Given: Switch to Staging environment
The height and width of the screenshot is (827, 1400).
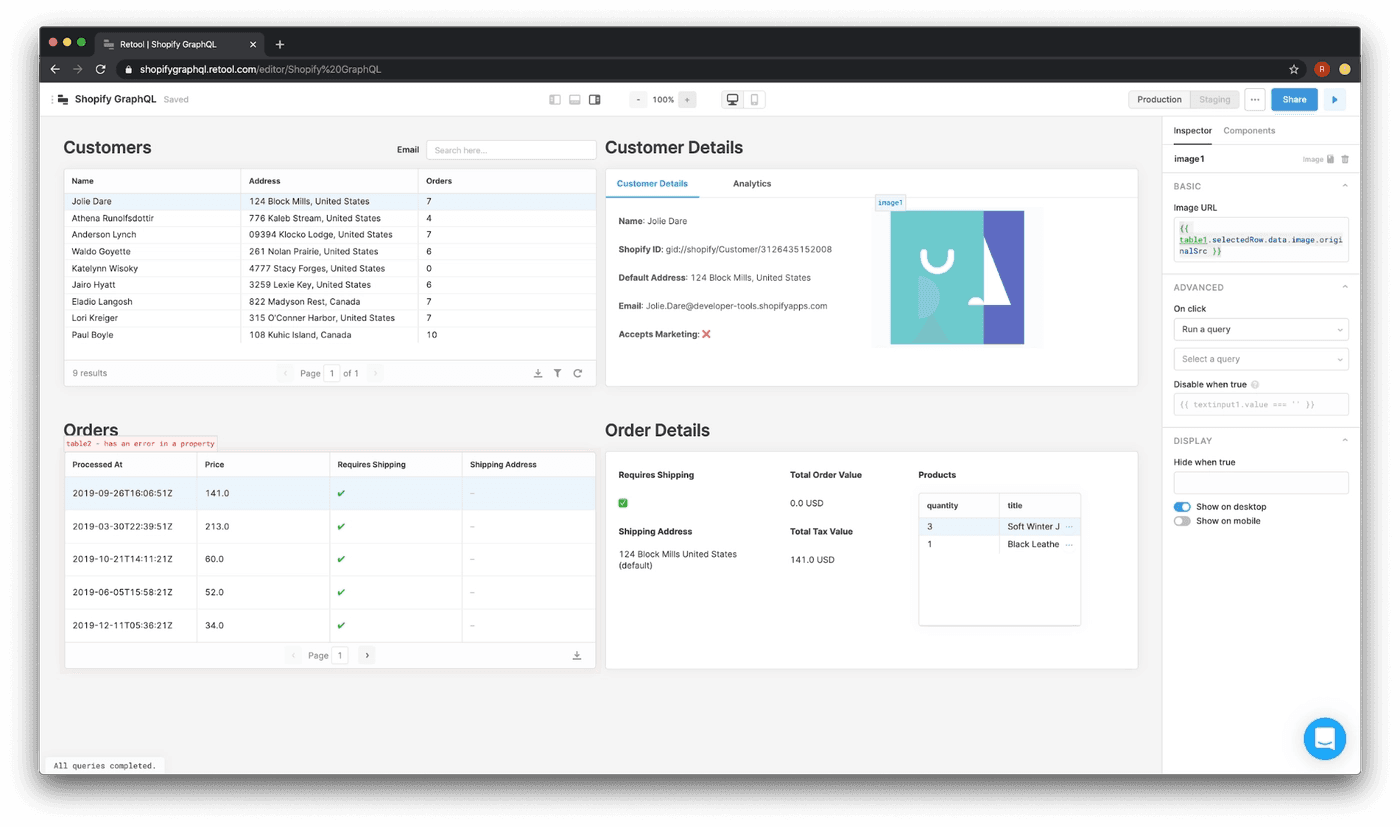Looking at the screenshot, I should coord(1214,100).
